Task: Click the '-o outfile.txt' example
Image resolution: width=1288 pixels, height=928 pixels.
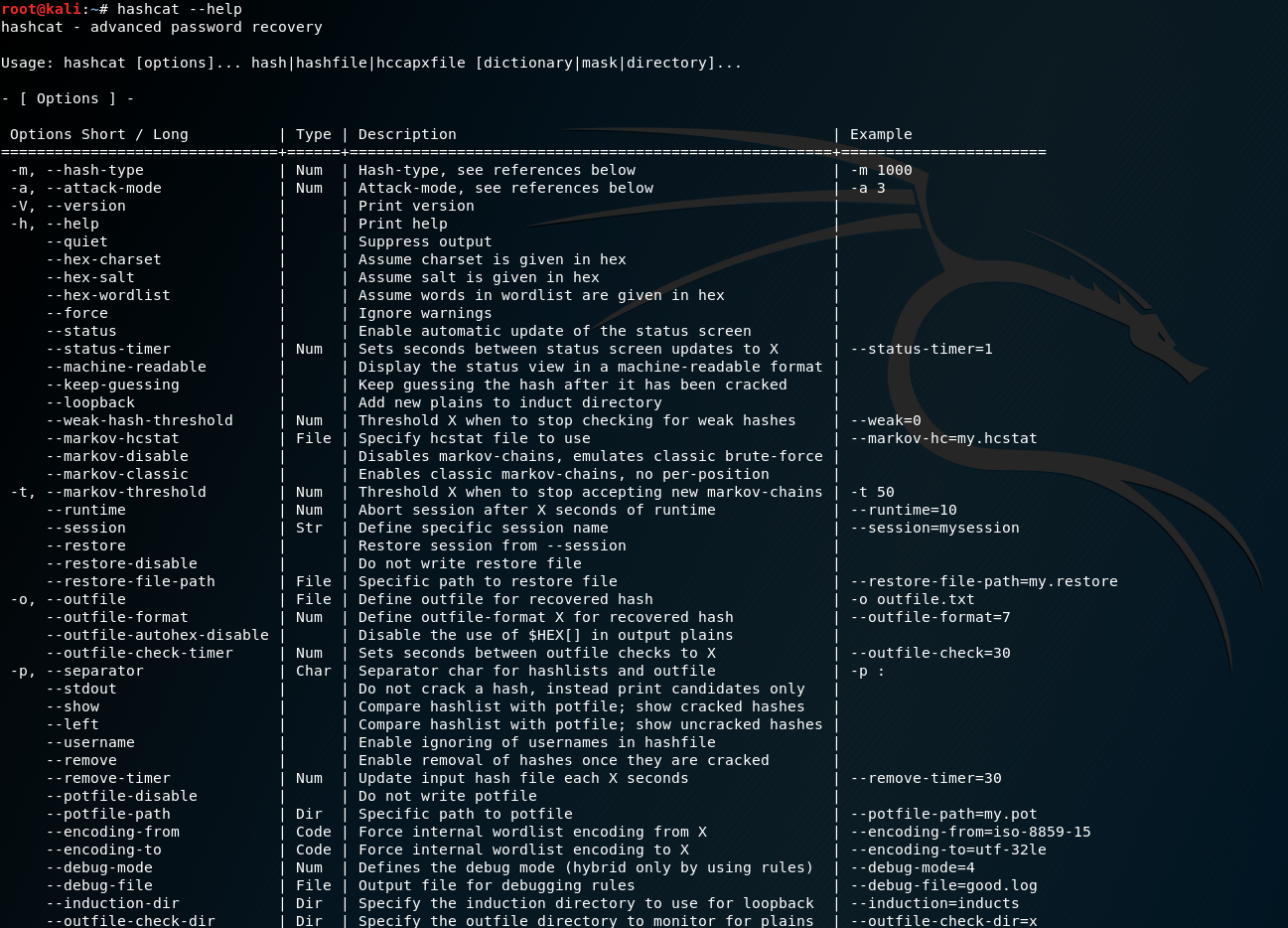Action: [x=913, y=599]
